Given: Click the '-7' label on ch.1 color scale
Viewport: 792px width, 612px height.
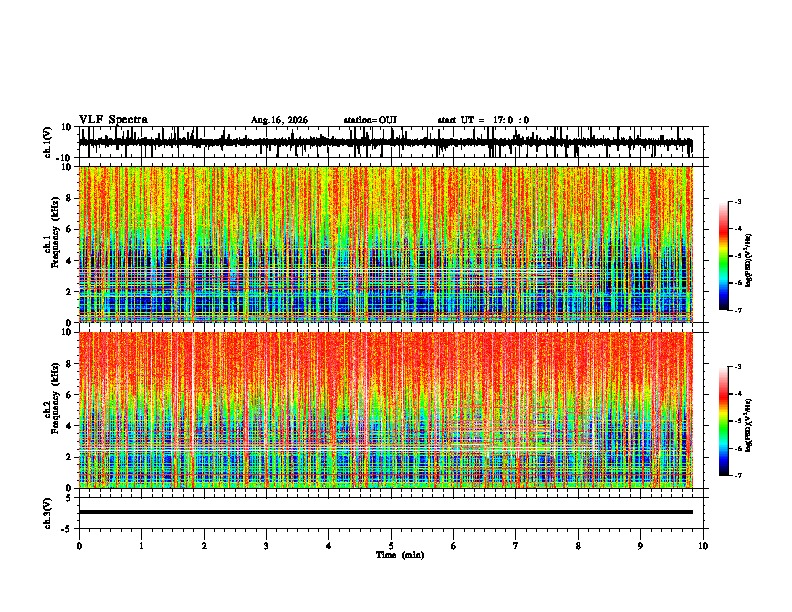Looking at the screenshot, I should pos(738,310).
